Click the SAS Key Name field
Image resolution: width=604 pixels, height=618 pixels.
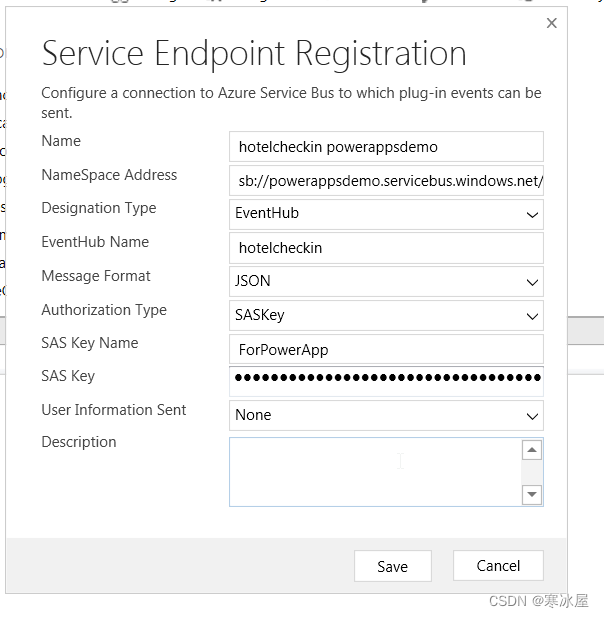pyautogui.click(x=385, y=349)
